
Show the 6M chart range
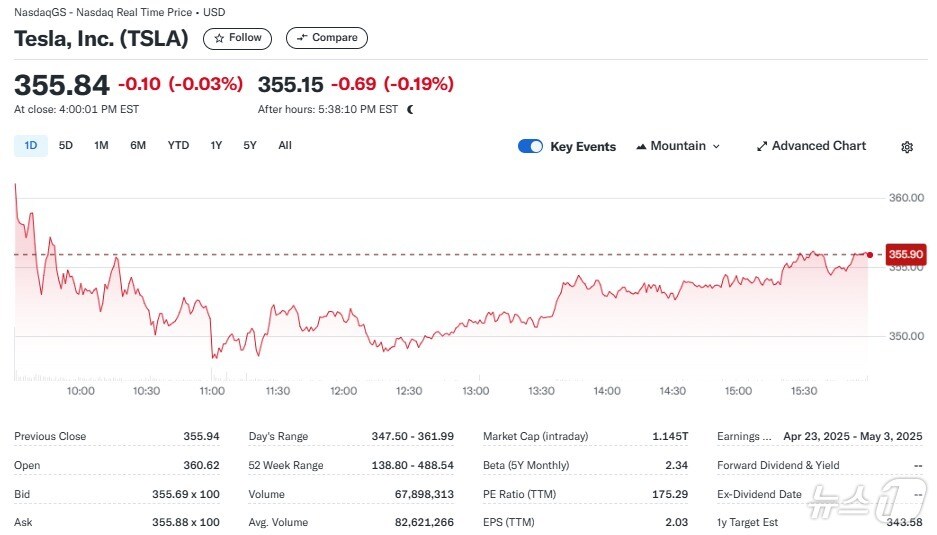(x=138, y=145)
